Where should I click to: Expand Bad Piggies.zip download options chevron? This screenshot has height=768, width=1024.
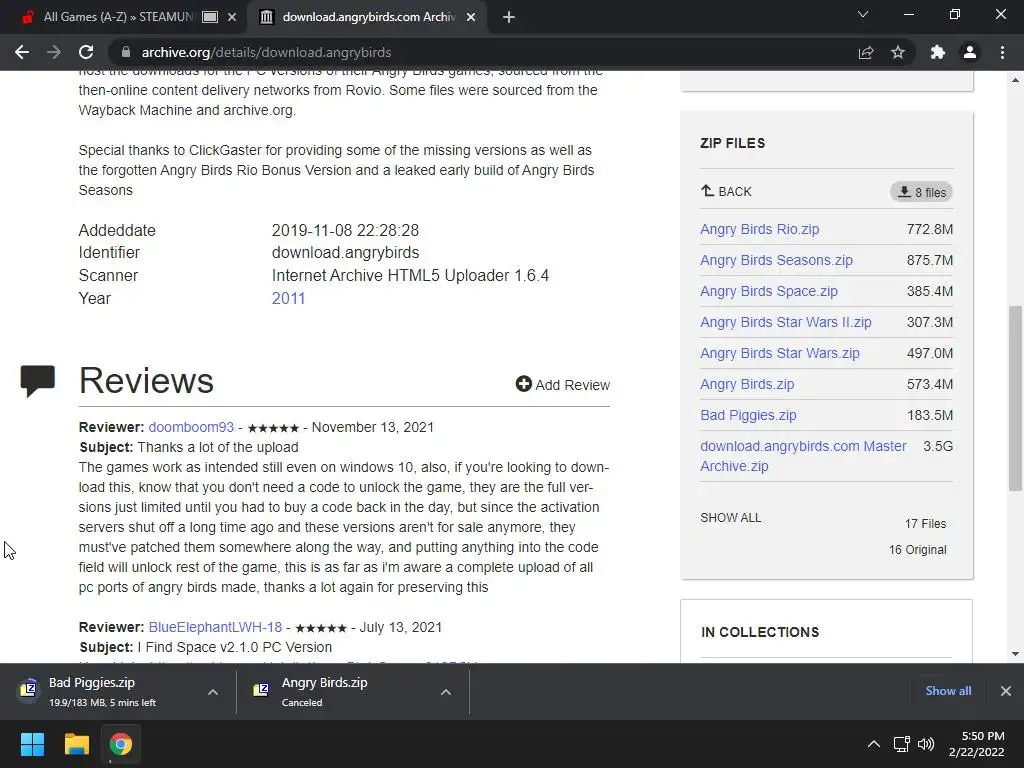point(213,692)
